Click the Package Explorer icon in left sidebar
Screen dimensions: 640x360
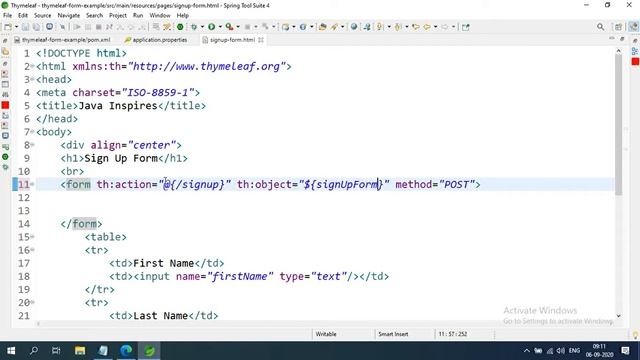(5, 52)
